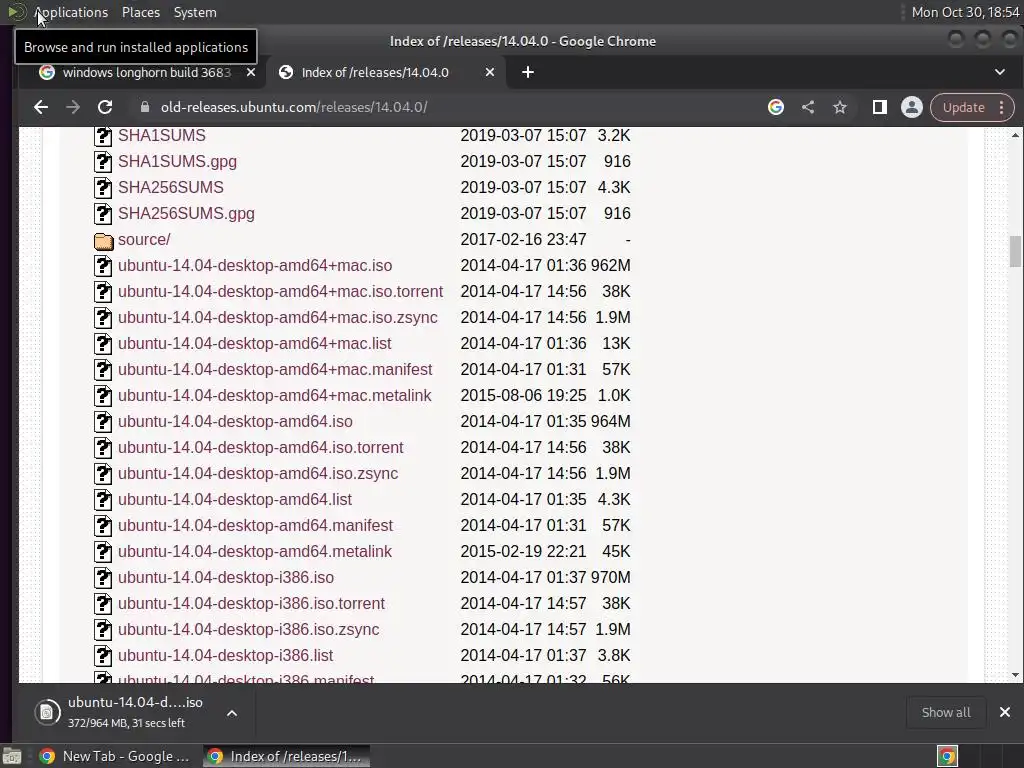Download ubuntu-14.04-desktop-amd64+mac.iso
Image resolution: width=1024 pixels, height=768 pixels.
[255, 266]
